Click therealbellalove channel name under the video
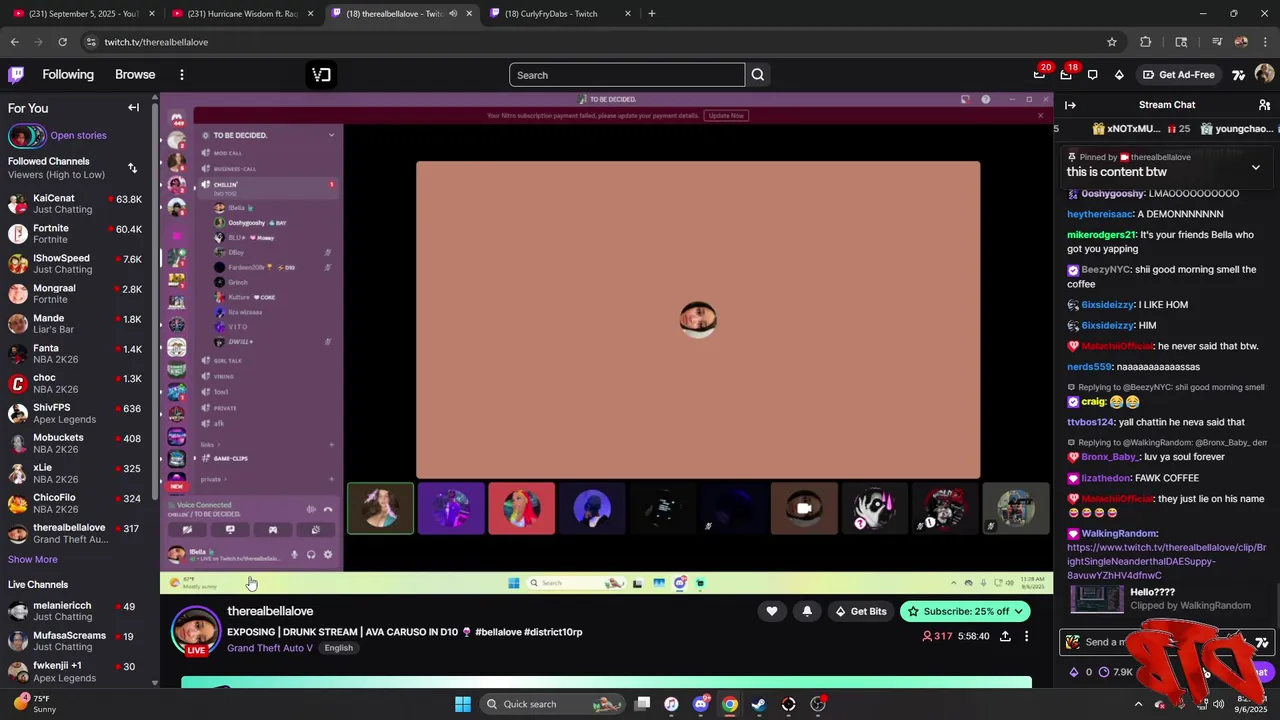The width and height of the screenshot is (1280, 720). [x=270, y=611]
